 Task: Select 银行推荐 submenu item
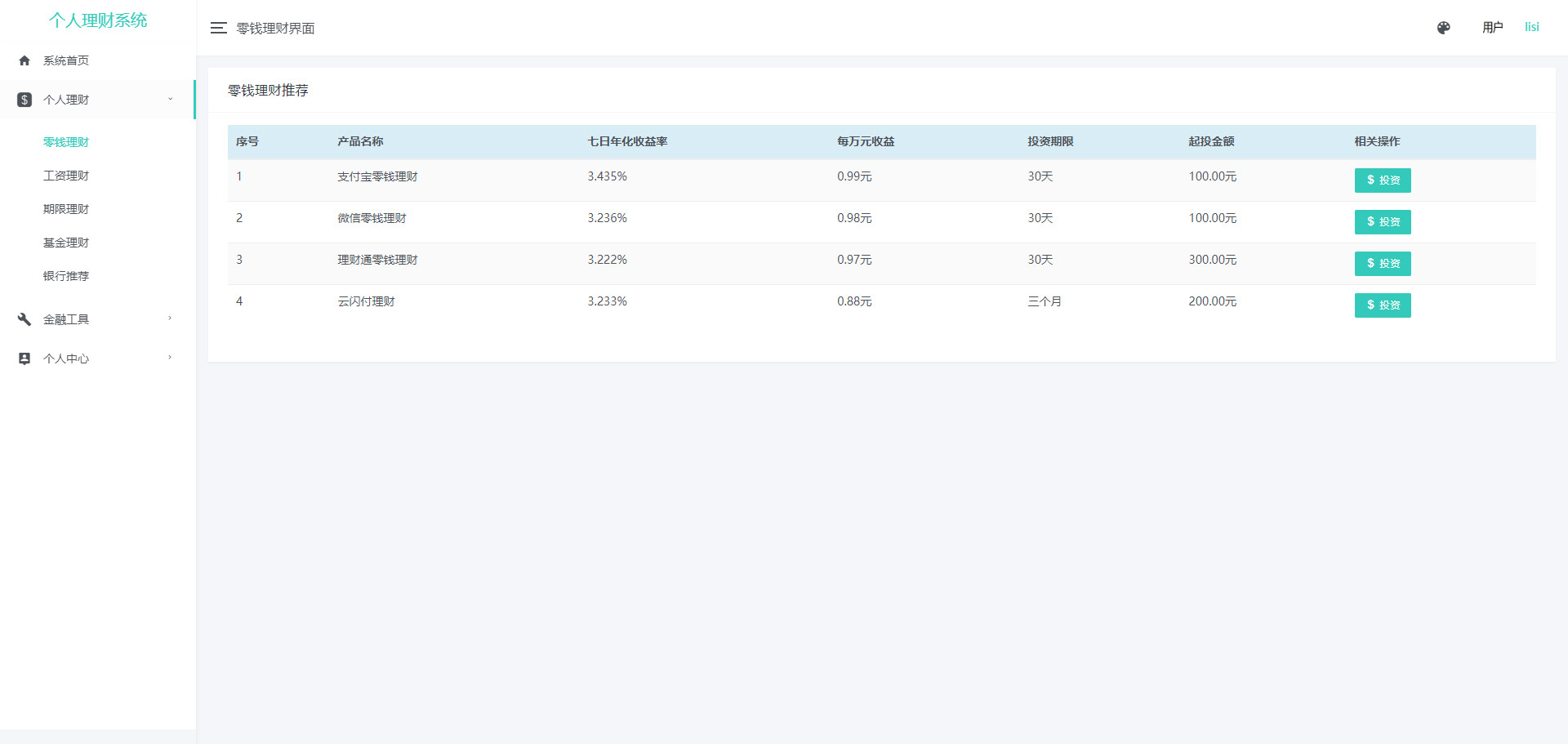point(66,276)
